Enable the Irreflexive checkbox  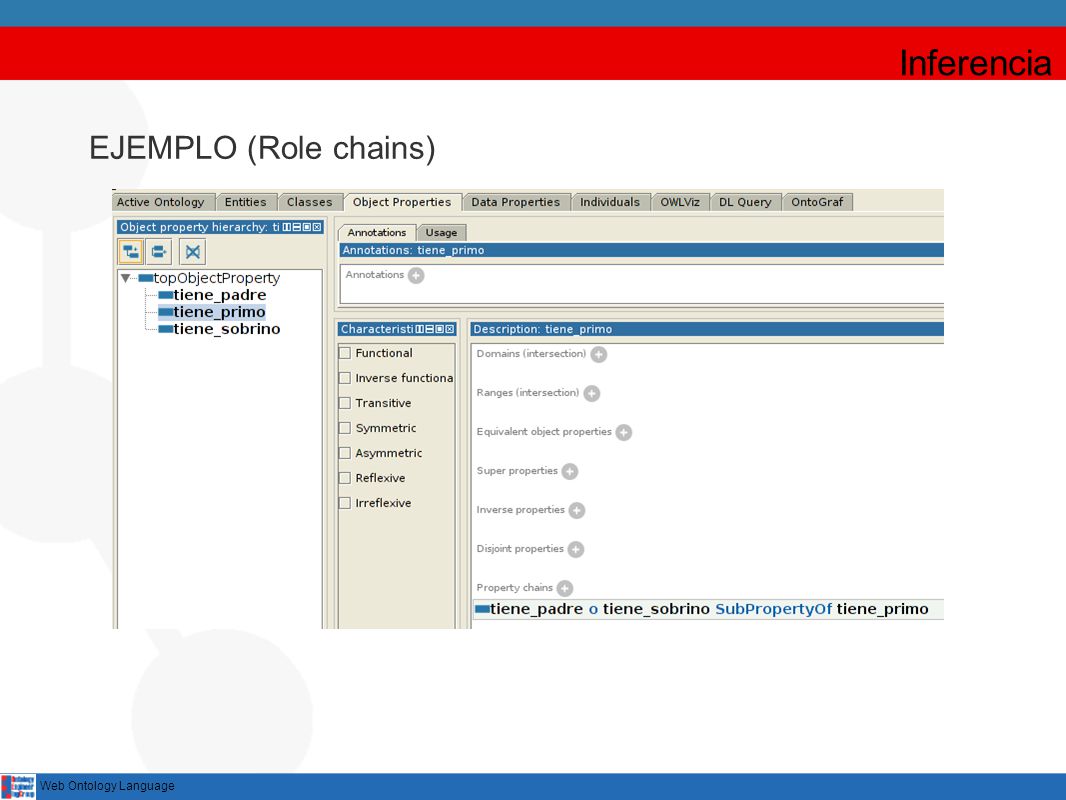345,503
